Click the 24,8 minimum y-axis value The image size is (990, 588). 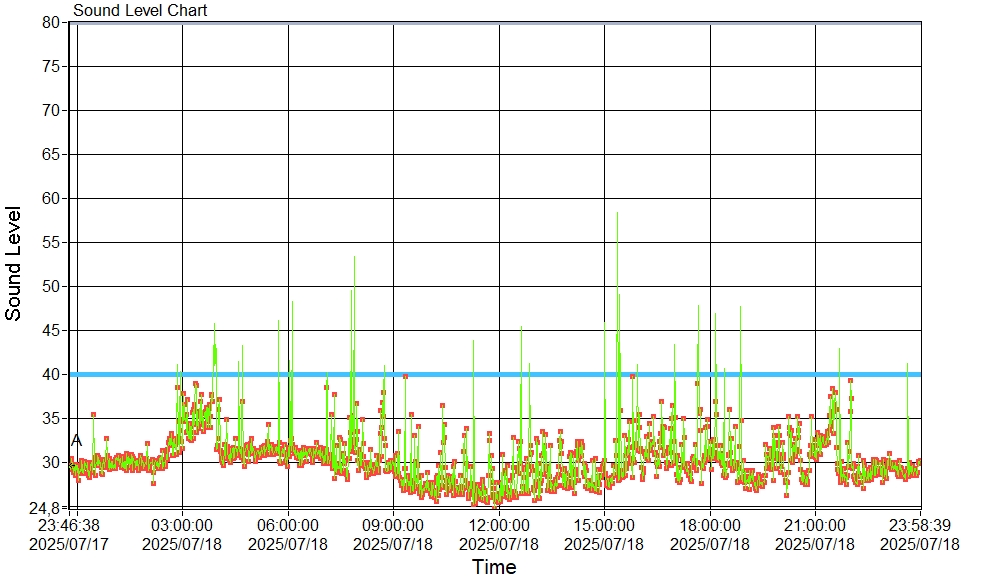[46, 508]
